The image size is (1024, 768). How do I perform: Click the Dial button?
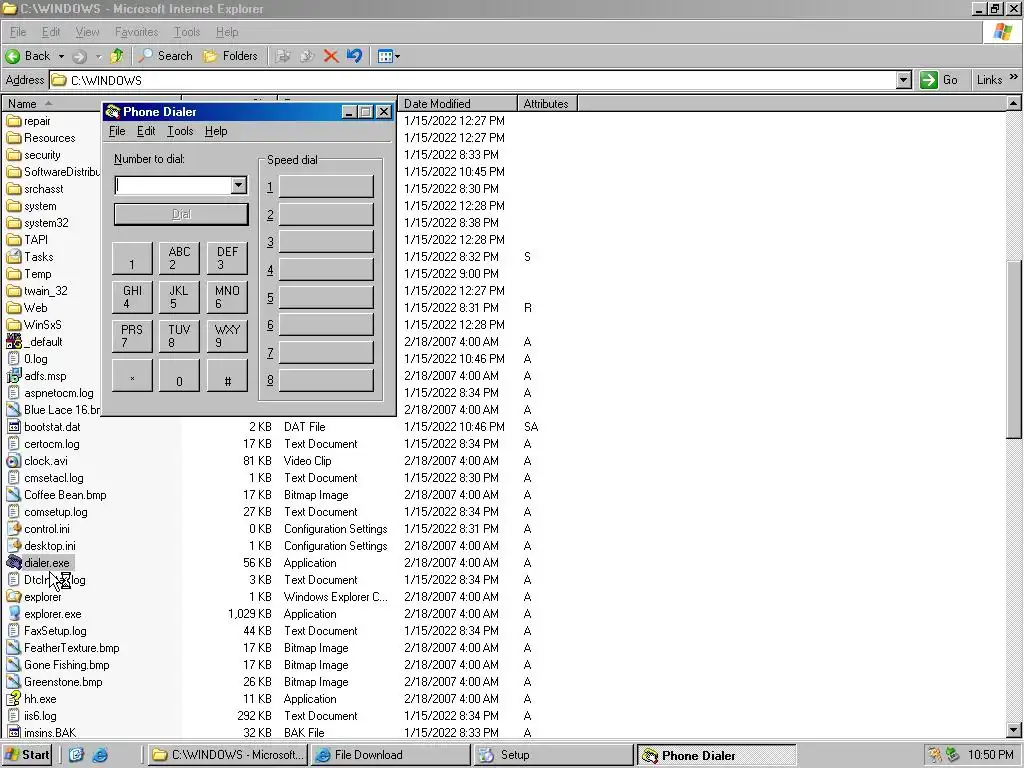181,214
